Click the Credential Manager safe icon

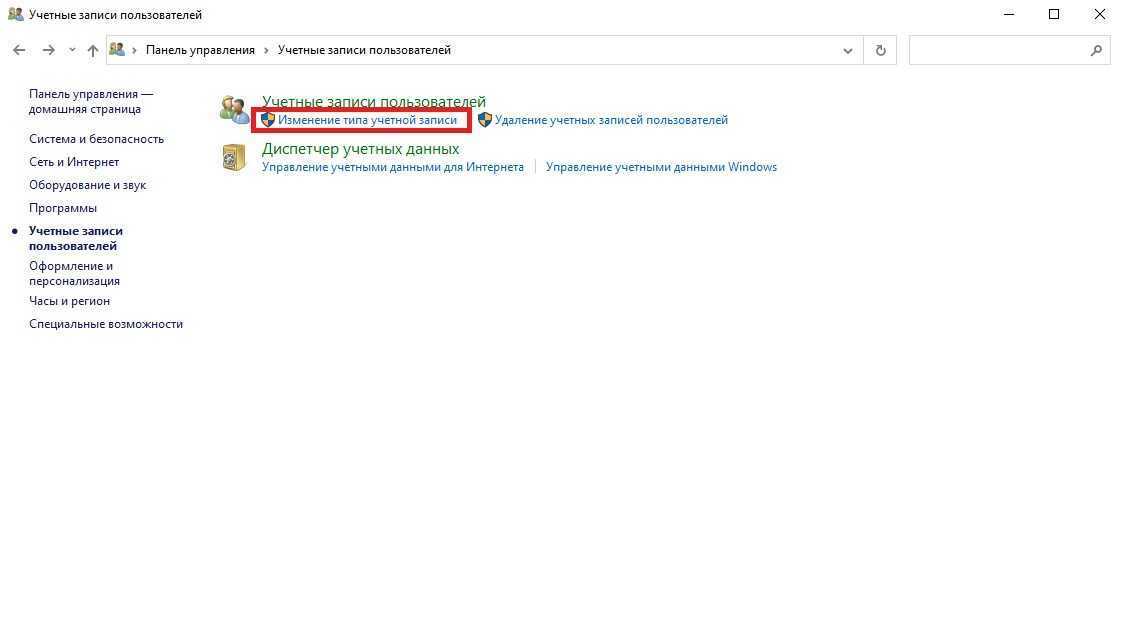point(234,157)
